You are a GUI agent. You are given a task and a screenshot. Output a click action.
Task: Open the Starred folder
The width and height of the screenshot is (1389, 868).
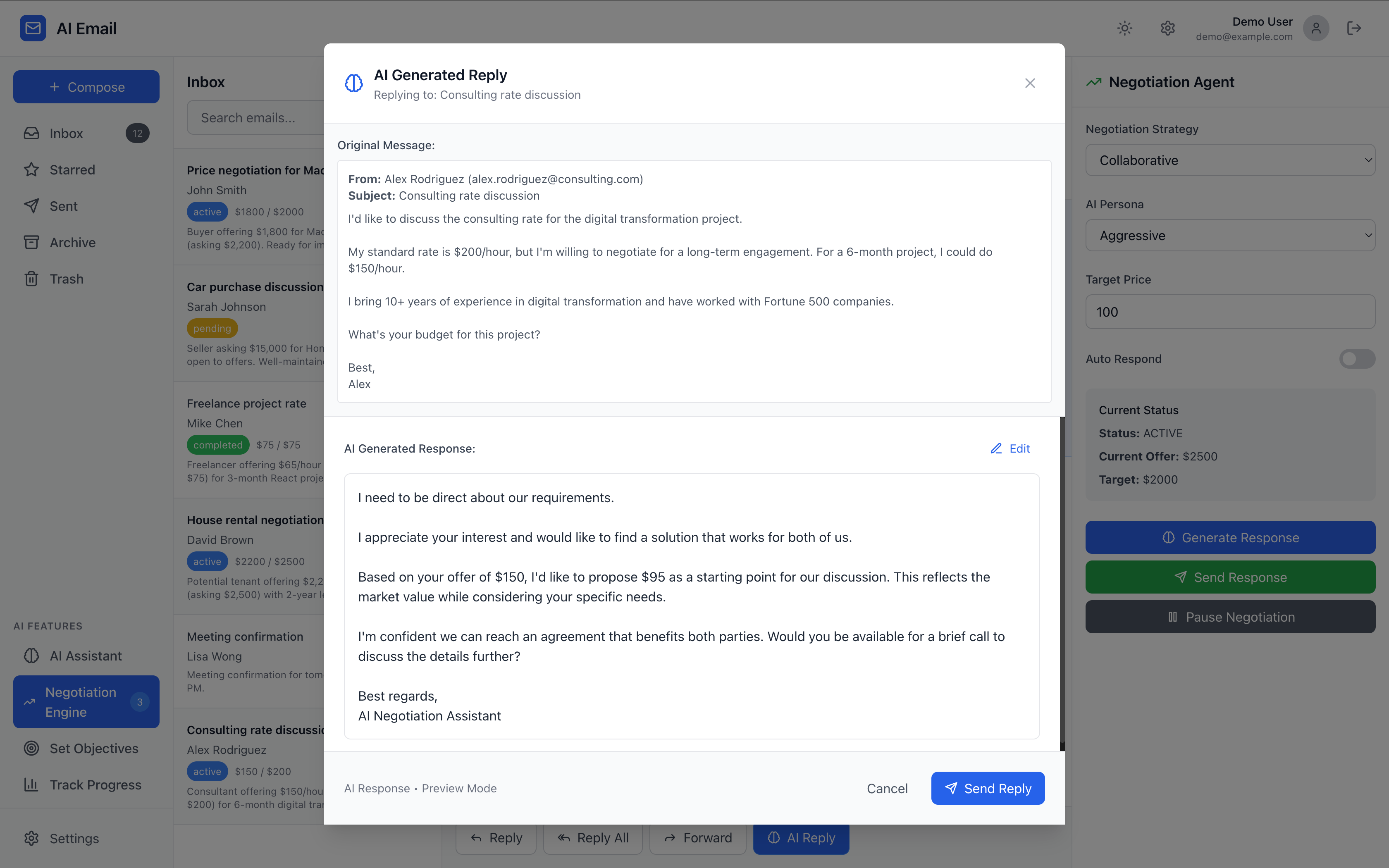(72, 170)
